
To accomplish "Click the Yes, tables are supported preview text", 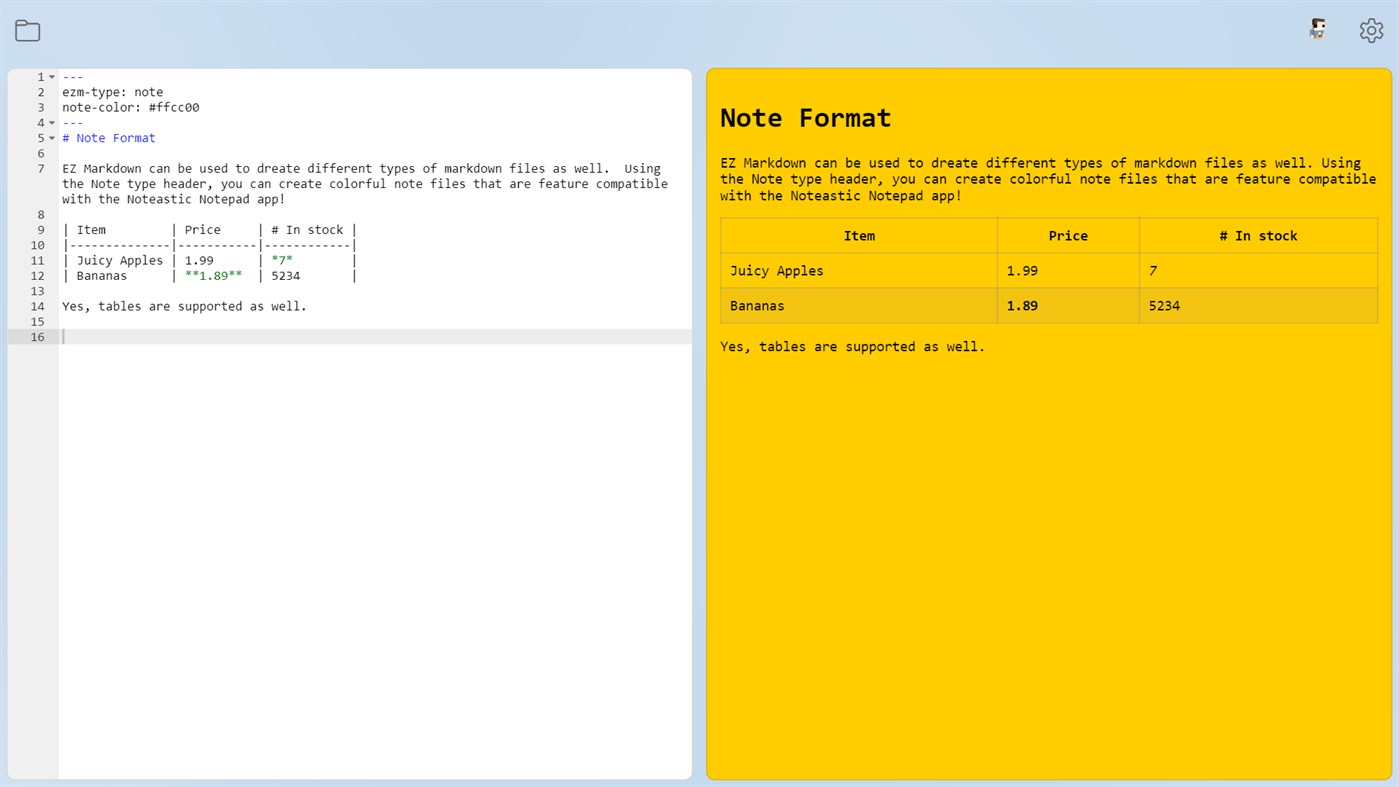I will click(x=851, y=346).
